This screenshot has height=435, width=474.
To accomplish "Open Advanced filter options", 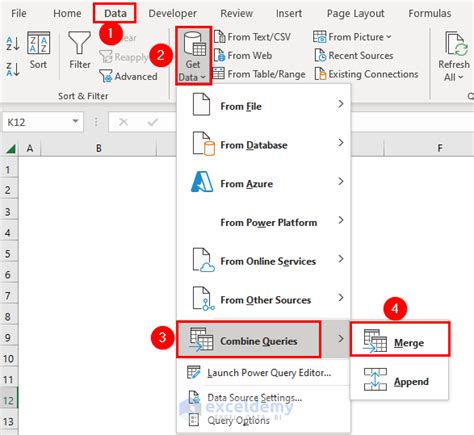I will (x=128, y=76).
